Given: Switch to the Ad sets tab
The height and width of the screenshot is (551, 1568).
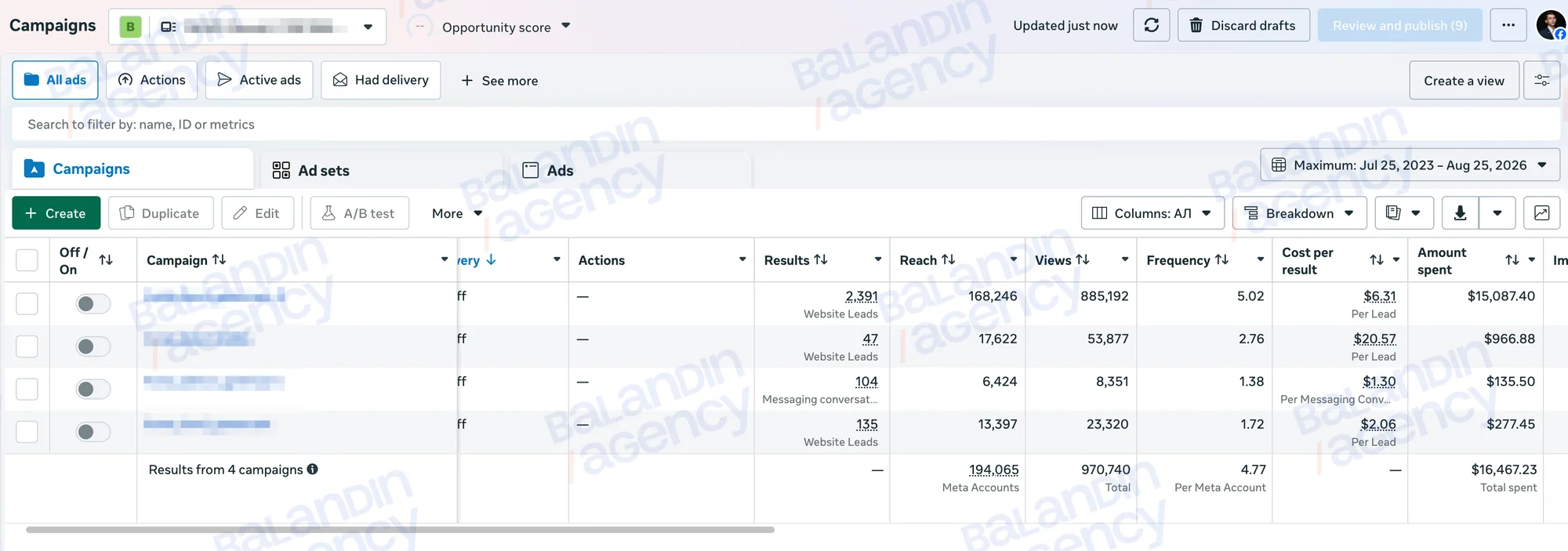Looking at the screenshot, I should point(310,170).
